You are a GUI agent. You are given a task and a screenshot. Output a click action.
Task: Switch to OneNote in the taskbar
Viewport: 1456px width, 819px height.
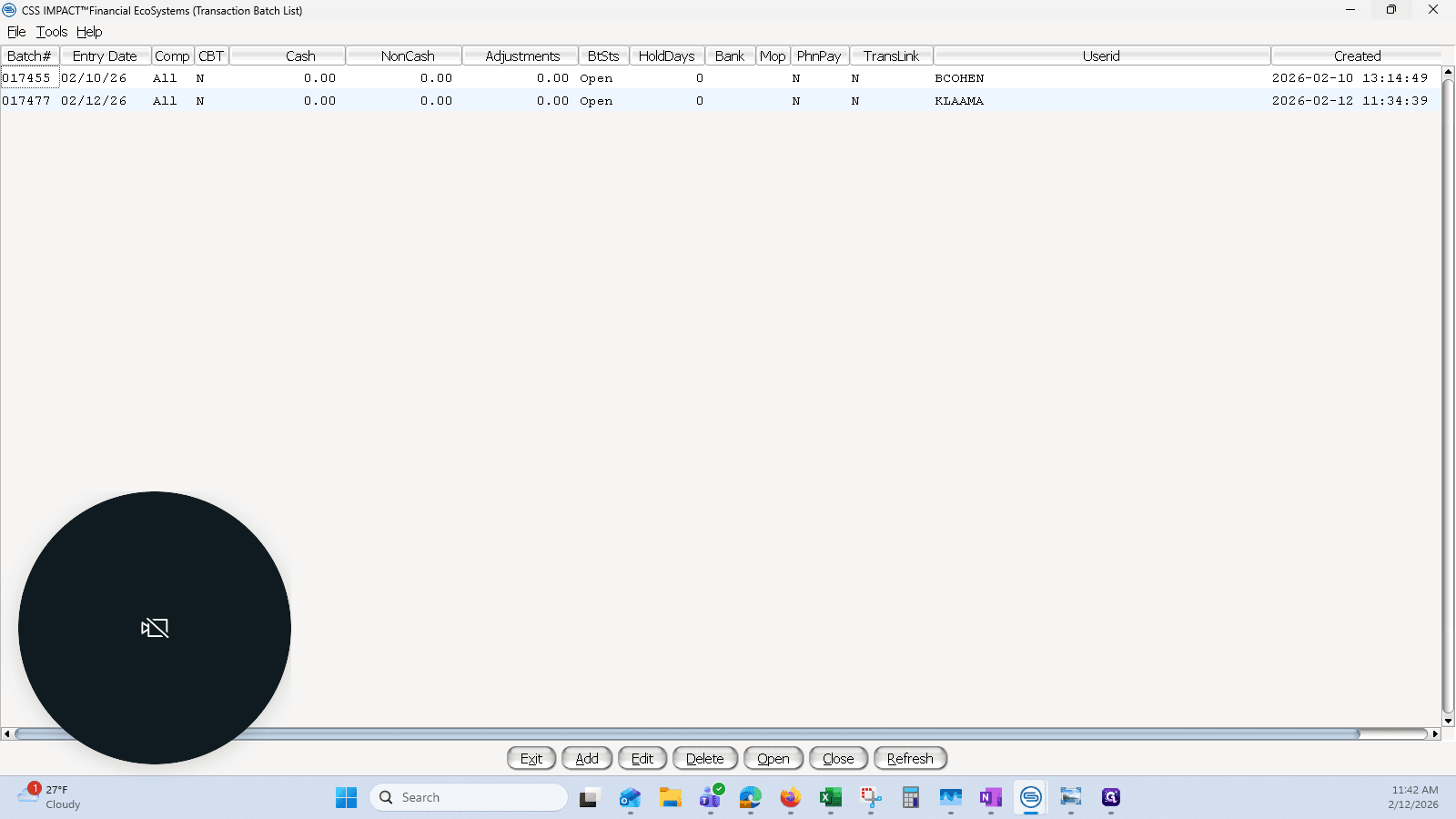tap(990, 797)
